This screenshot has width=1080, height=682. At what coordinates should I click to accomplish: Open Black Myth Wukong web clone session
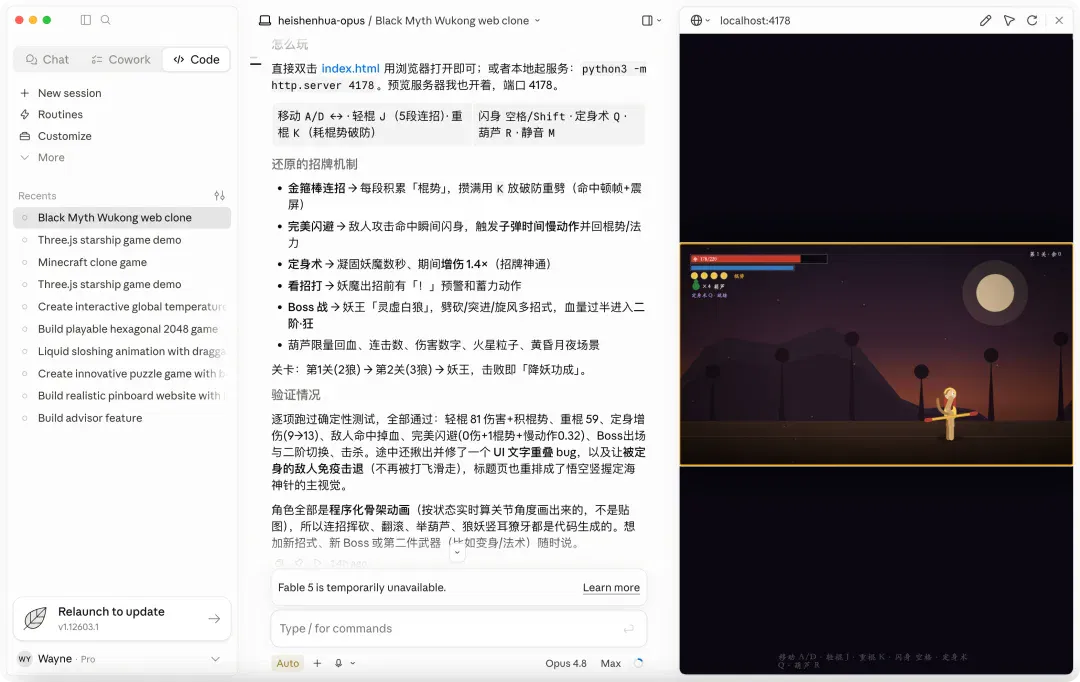coord(122,218)
